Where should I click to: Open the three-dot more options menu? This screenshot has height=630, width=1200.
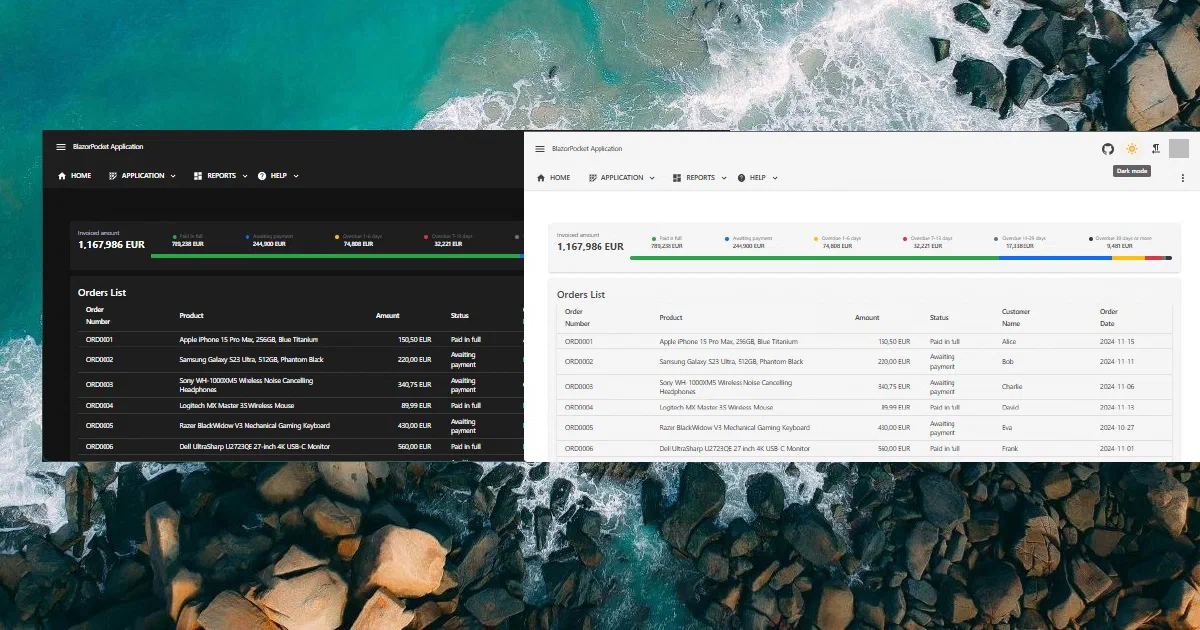1183,178
